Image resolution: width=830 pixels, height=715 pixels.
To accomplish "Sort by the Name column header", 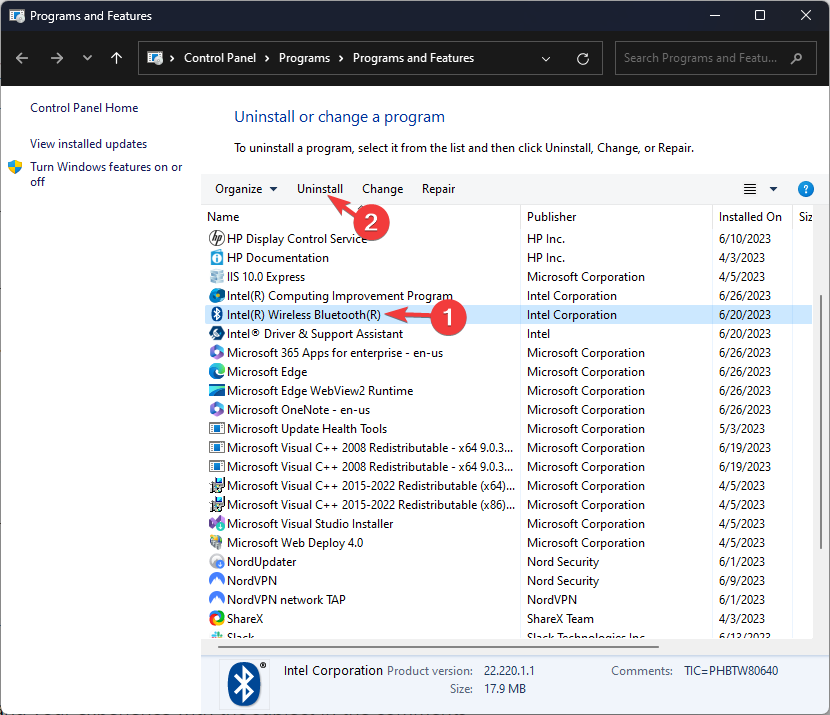I will point(223,217).
